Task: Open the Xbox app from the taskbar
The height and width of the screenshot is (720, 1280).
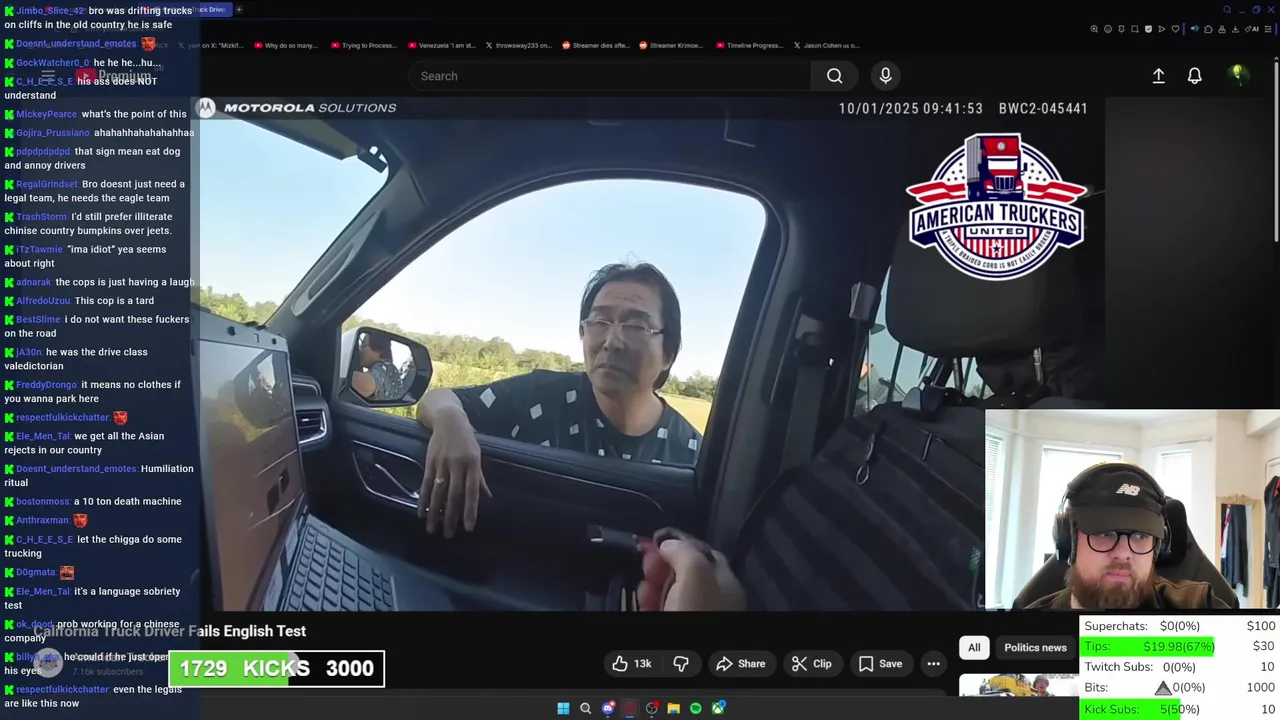Action: coord(718,708)
